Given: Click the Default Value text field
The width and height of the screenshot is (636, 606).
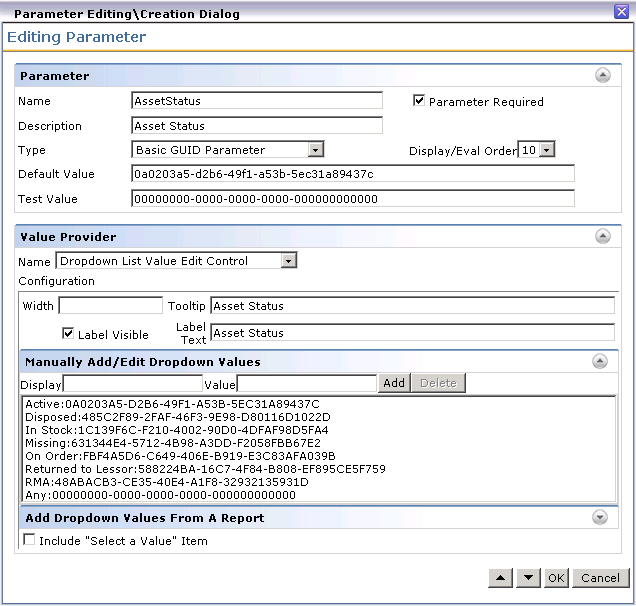Looking at the screenshot, I should point(353,174).
